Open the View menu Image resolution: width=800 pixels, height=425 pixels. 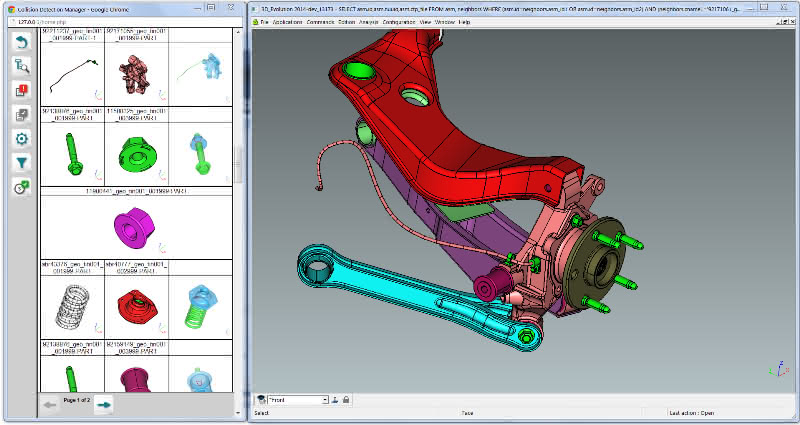click(x=426, y=22)
